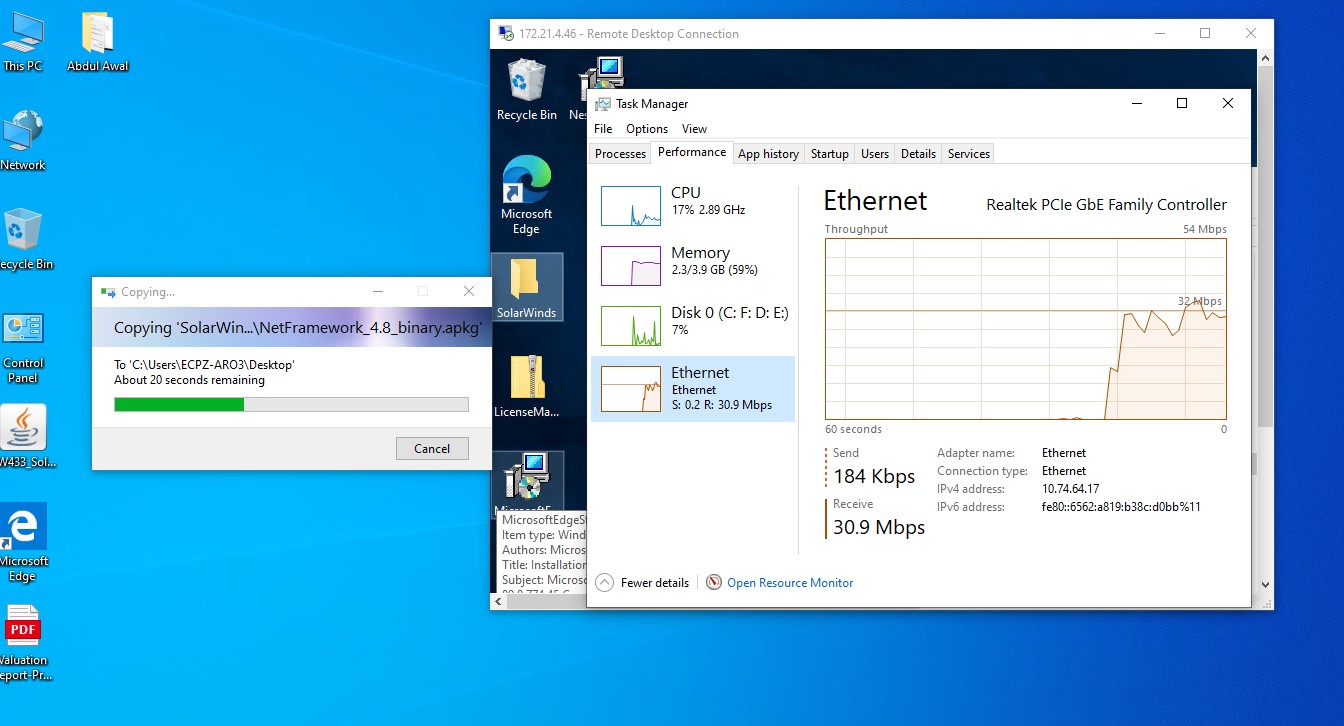Click the IPv6 address value
Screen dimensions: 1344x726
pyautogui.click(x=1121, y=507)
